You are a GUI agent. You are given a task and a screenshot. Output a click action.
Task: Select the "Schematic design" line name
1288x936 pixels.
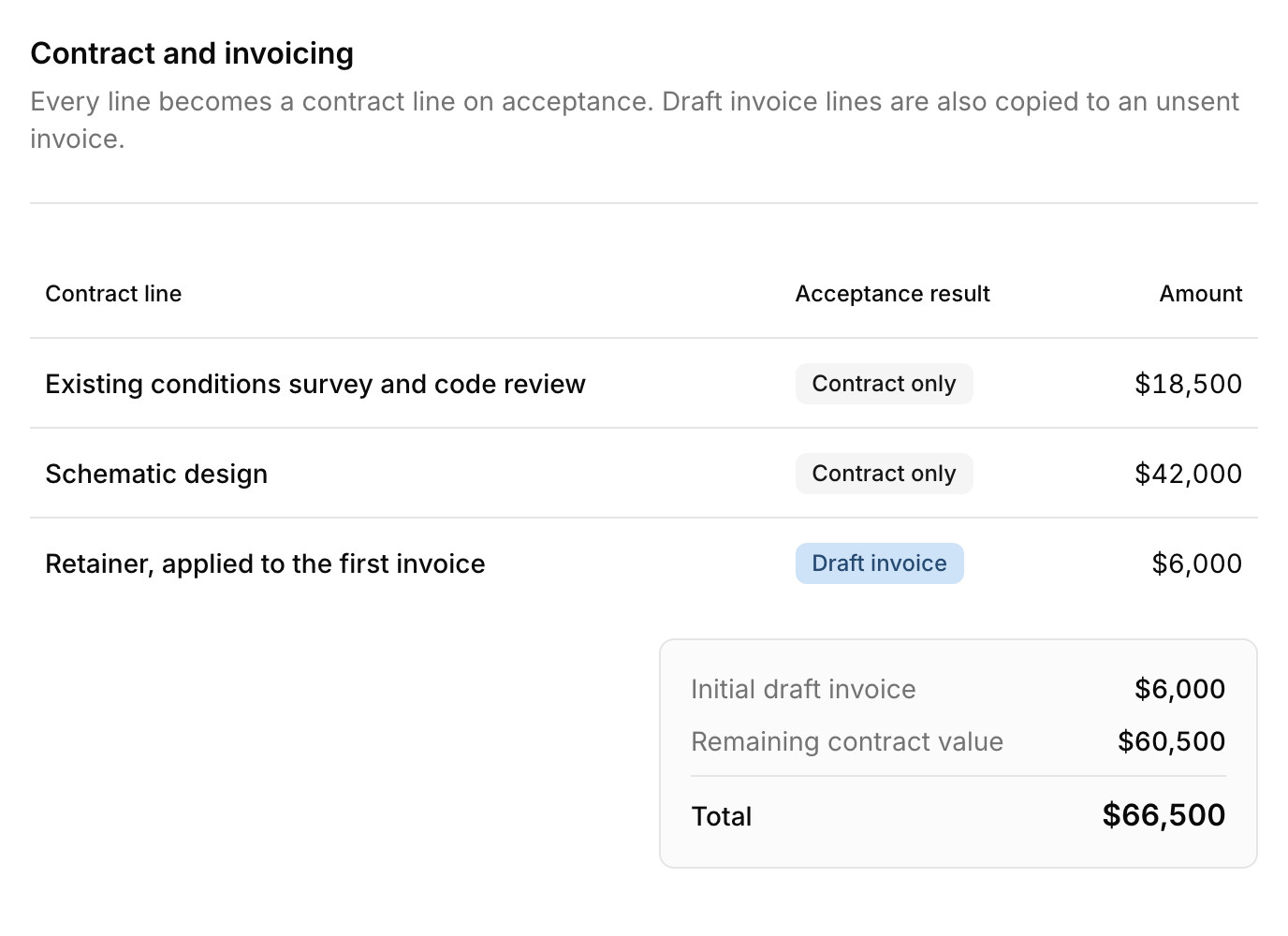[156, 474]
